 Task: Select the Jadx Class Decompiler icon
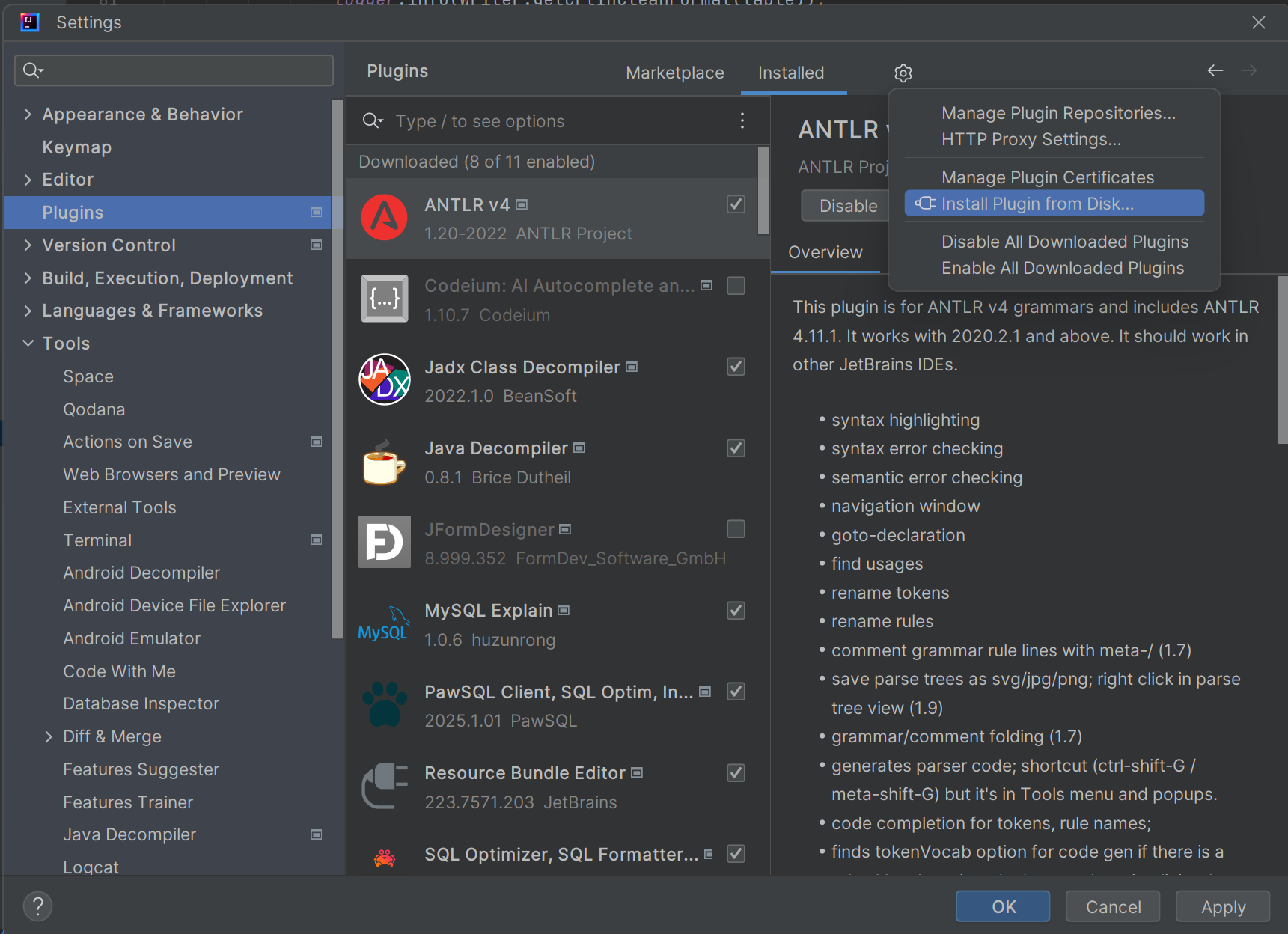[x=385, y=379]
